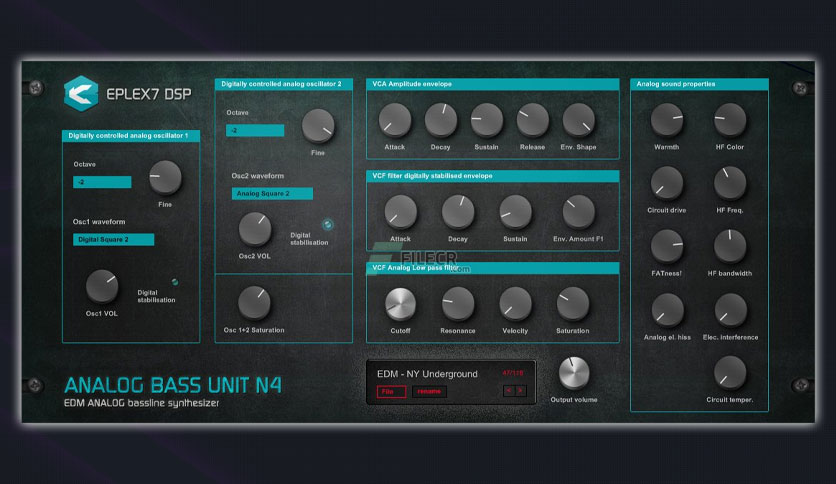Click the Osc2 VOL knob
836x484 pixels.
(x=255, y=229)
